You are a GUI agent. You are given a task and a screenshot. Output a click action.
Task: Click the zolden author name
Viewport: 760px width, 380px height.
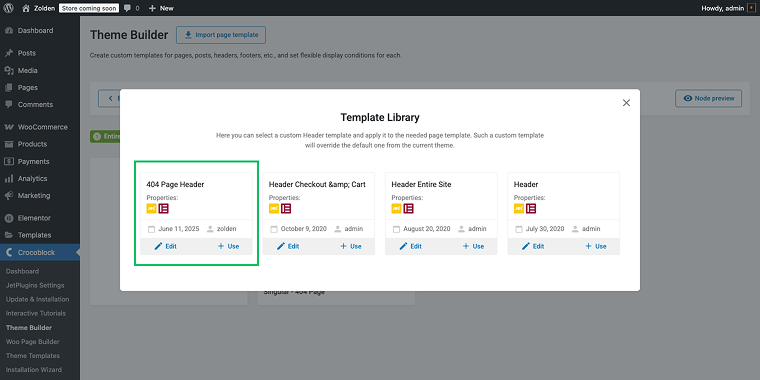[227, 229]
